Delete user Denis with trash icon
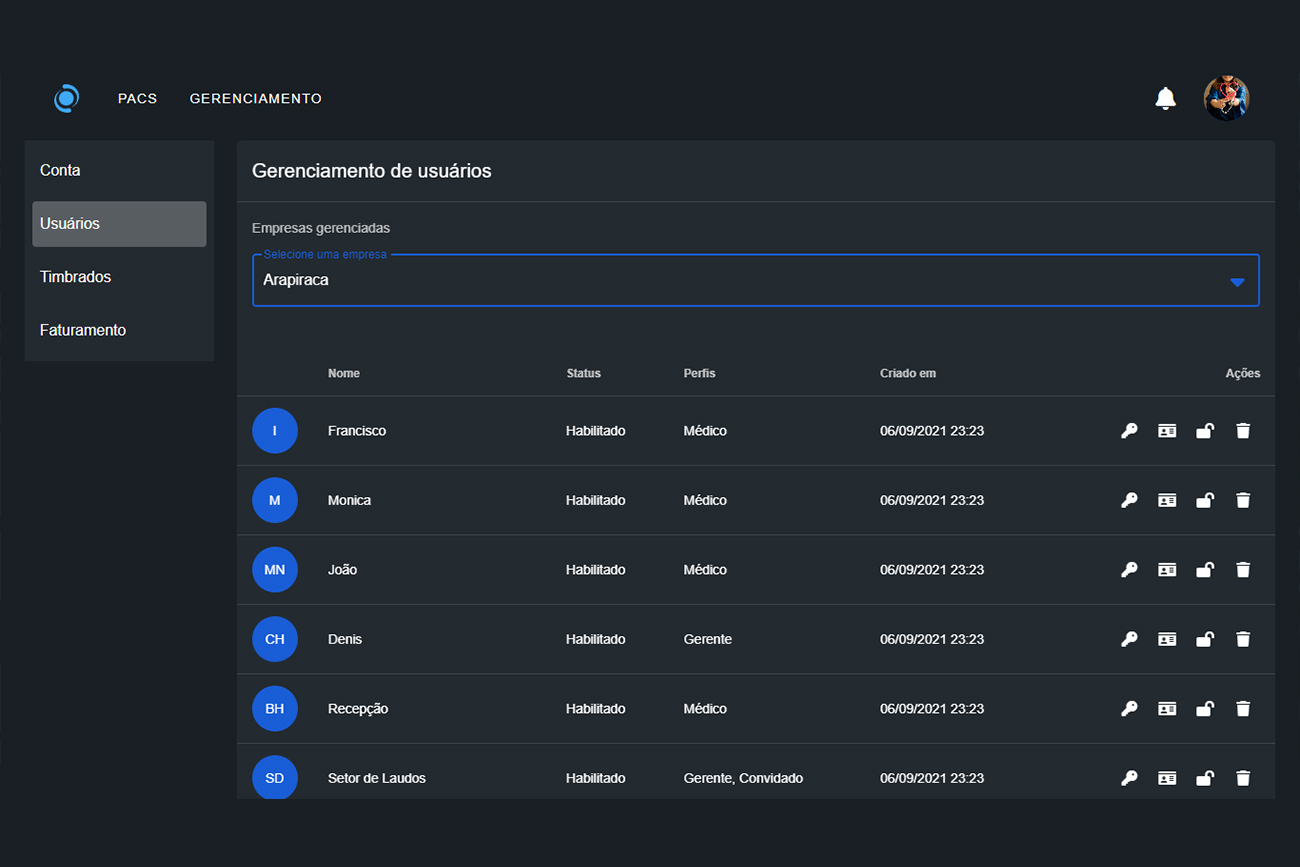The height and width of the screenshot is (867, 1300). click(x=1243, y=639)
